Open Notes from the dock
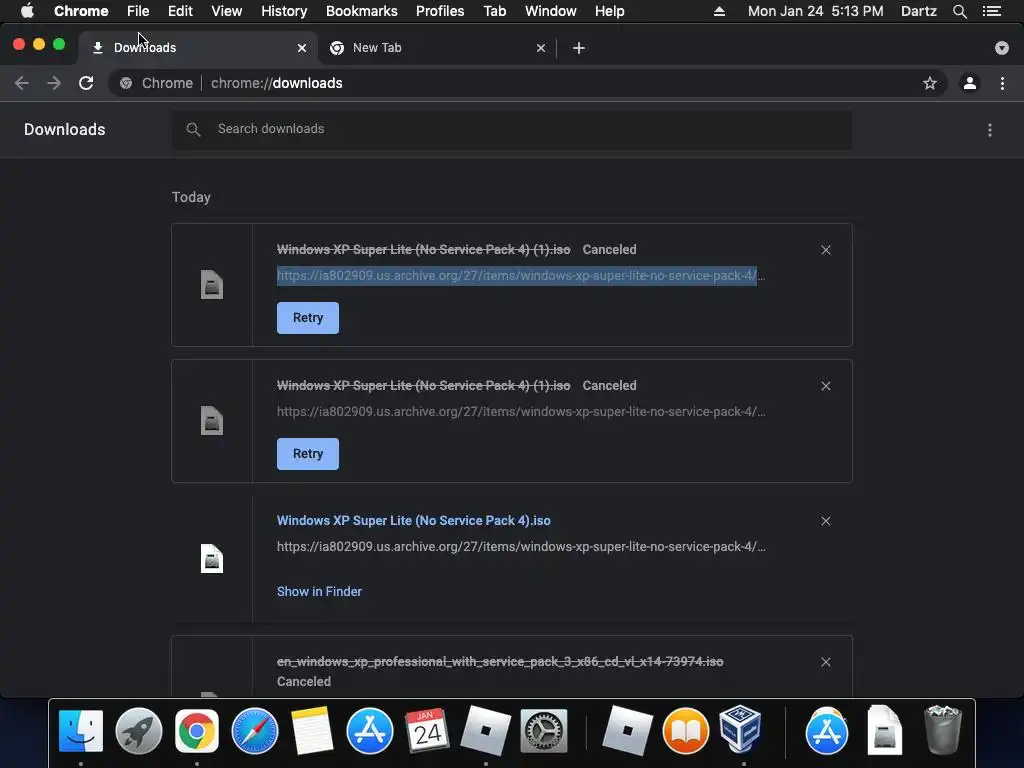1024x768 pixels. [x=312, y=731]
